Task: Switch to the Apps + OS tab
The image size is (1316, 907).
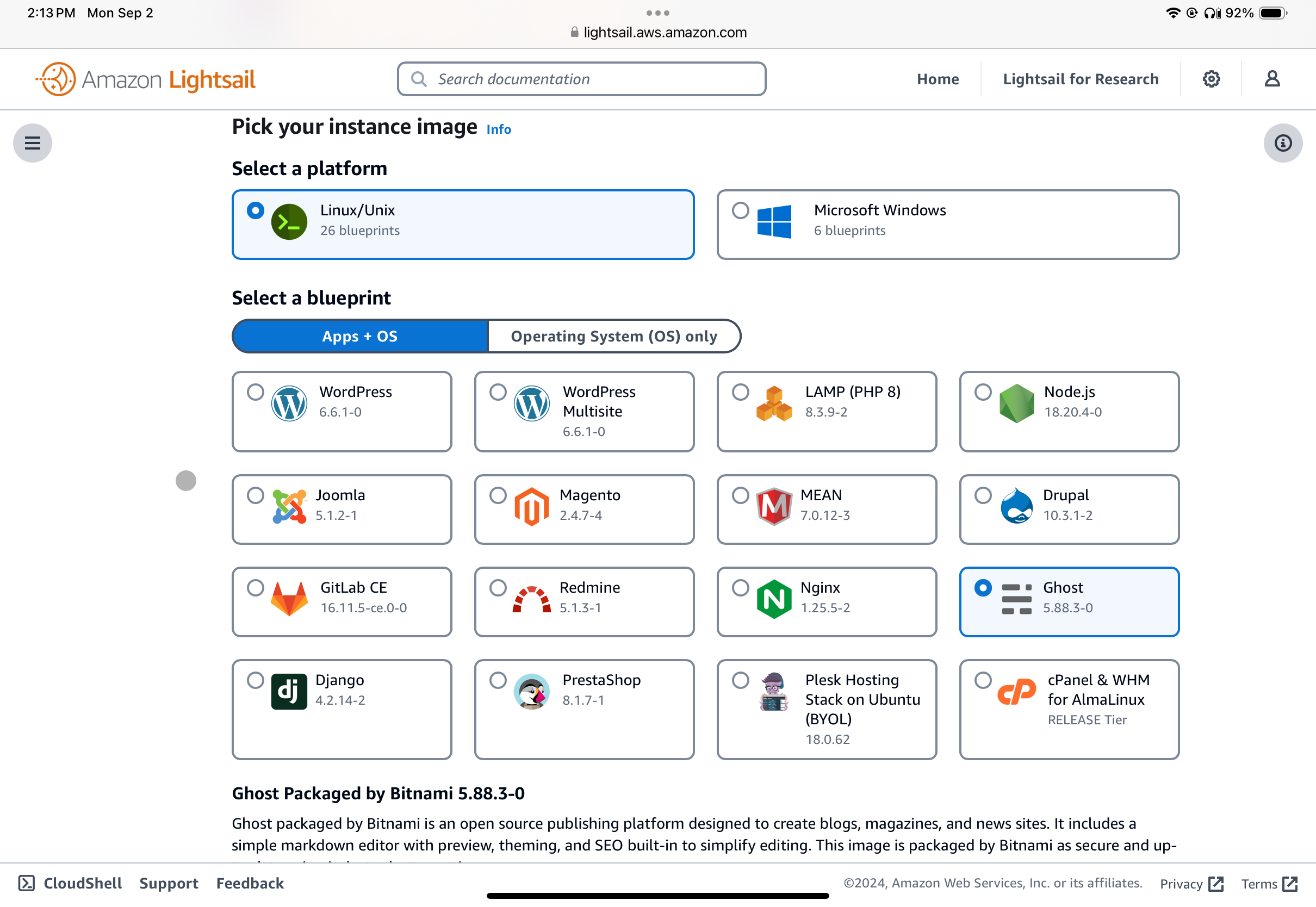Action: point(360,336)
